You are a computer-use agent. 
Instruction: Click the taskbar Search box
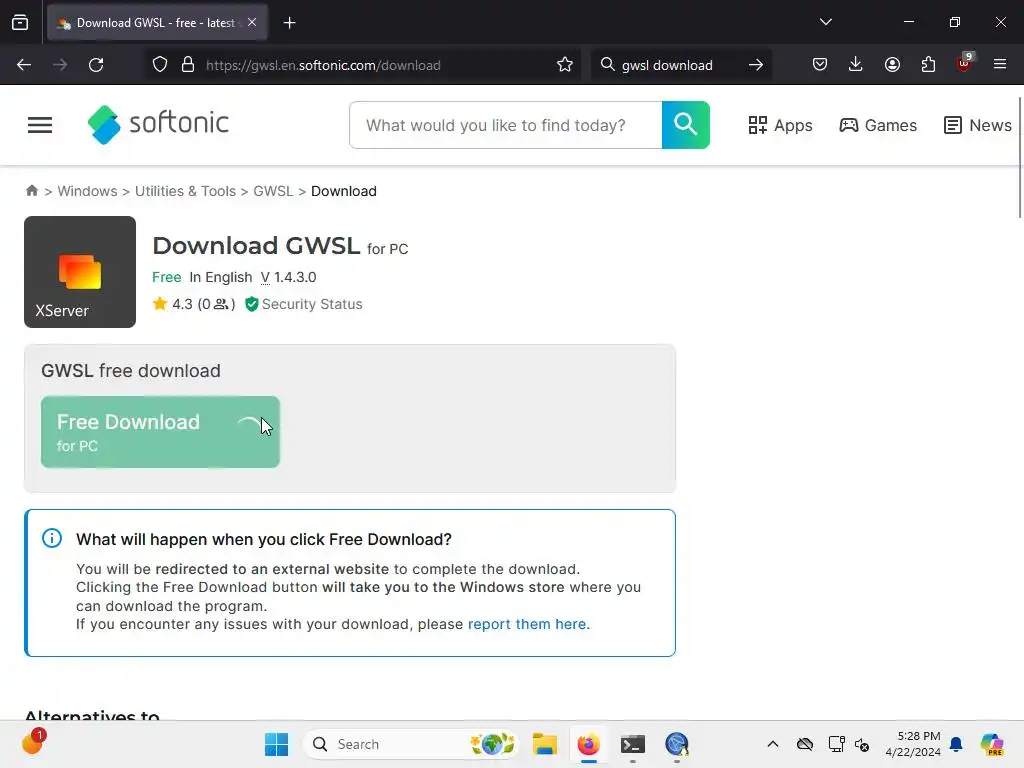coord(411,744)
